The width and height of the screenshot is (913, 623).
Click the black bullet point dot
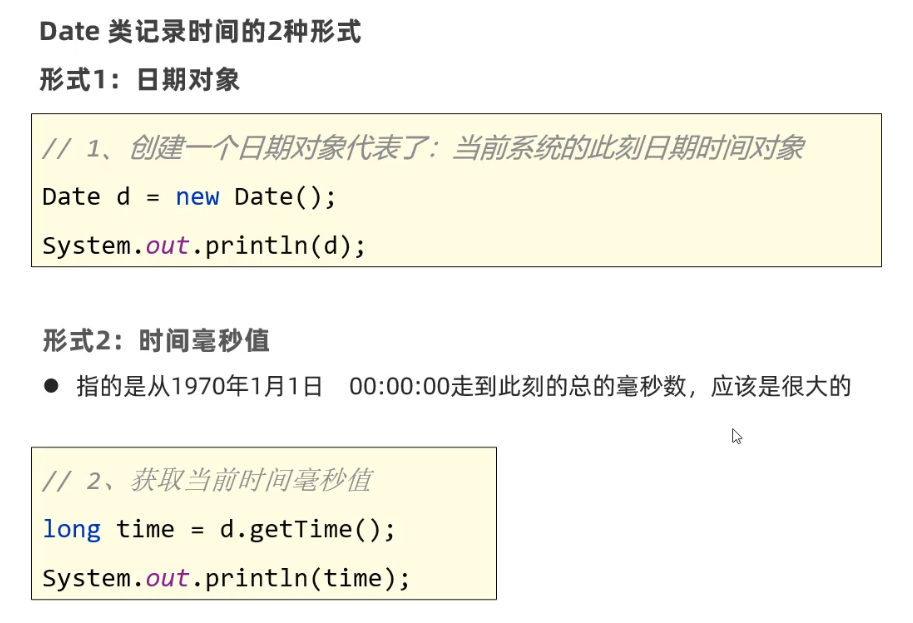tap(50, 385)
